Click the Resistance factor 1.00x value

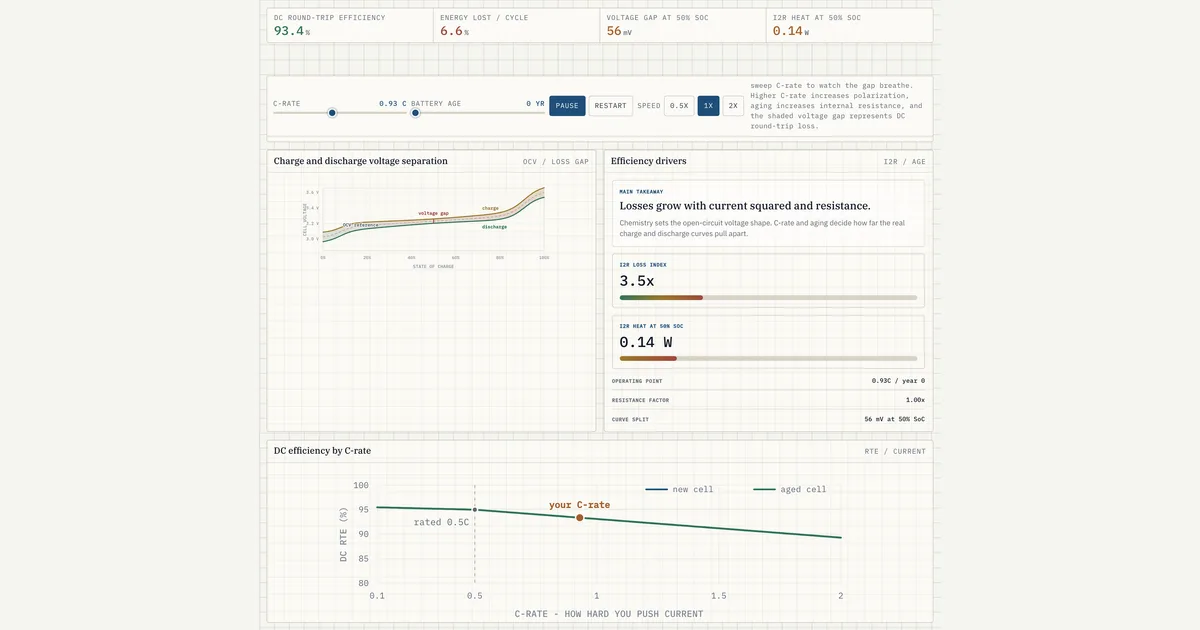pyautogui.click(x=914, y=400)
